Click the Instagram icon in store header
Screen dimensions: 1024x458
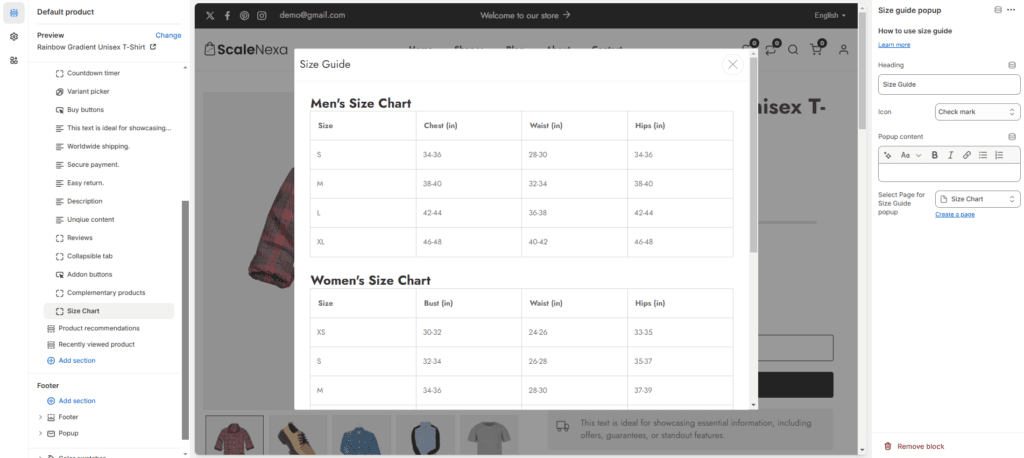tap(262, 15)
